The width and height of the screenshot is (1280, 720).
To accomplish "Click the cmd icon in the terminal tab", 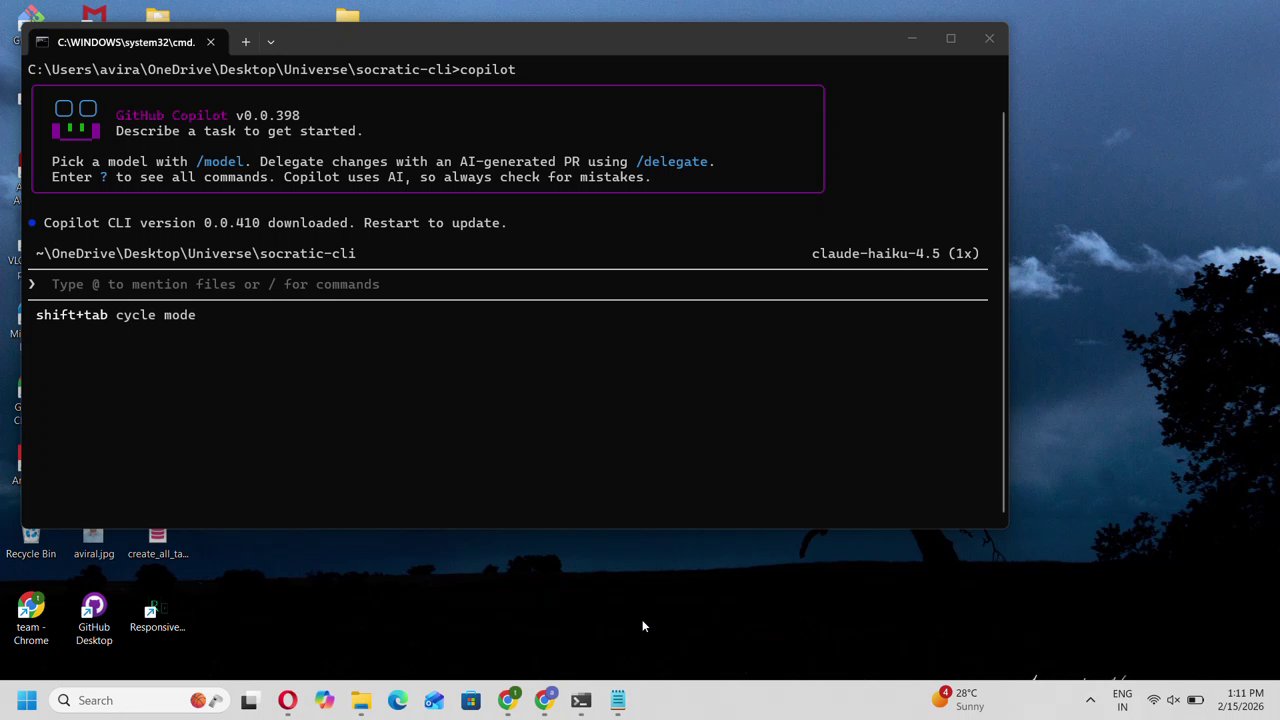I will click(42, 42).
